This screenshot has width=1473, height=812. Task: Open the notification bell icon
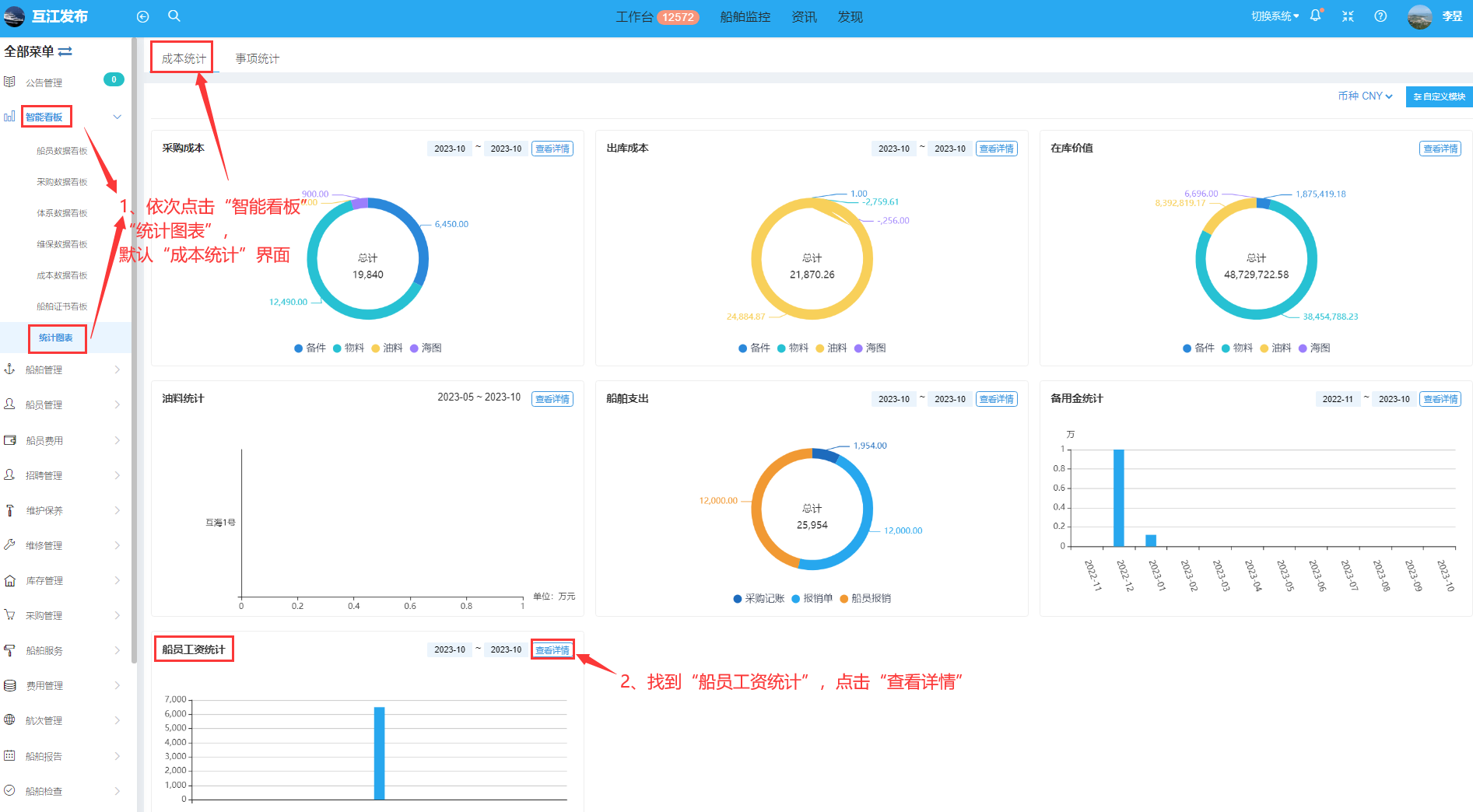(1316, 16)
